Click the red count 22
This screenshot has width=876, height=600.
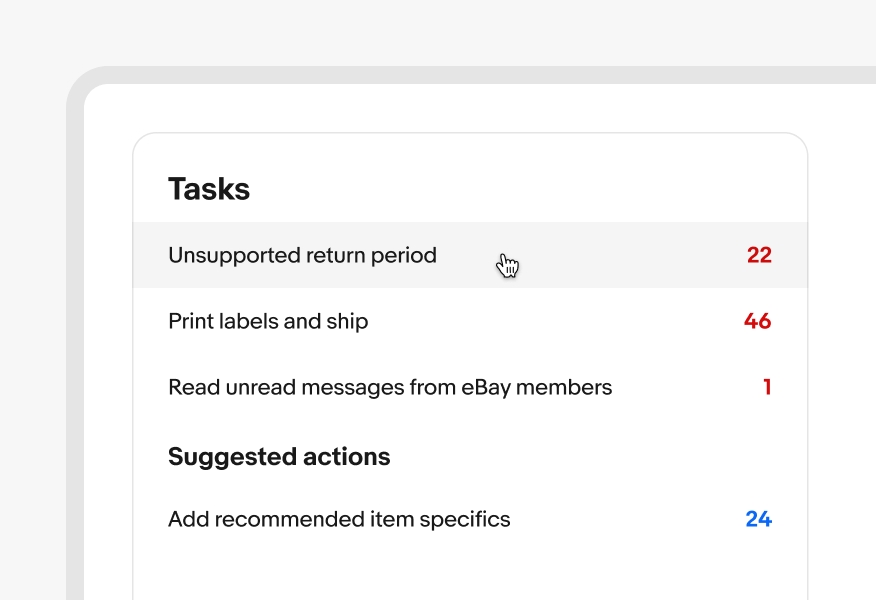point(759,255)
